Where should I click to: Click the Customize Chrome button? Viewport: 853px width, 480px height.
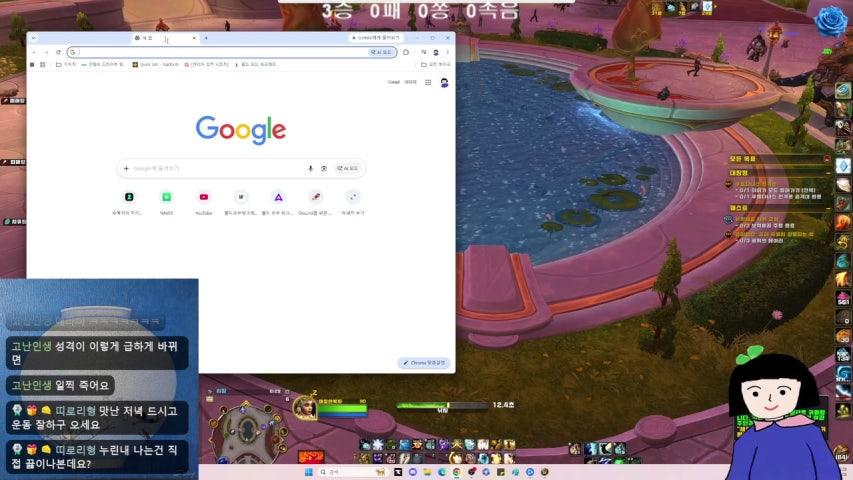tap(424, 363)
